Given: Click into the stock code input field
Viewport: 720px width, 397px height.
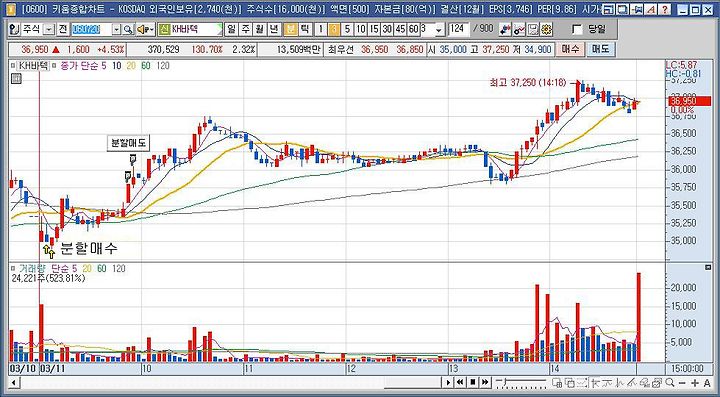Looking at the screenshot, I should coord(91,29).
